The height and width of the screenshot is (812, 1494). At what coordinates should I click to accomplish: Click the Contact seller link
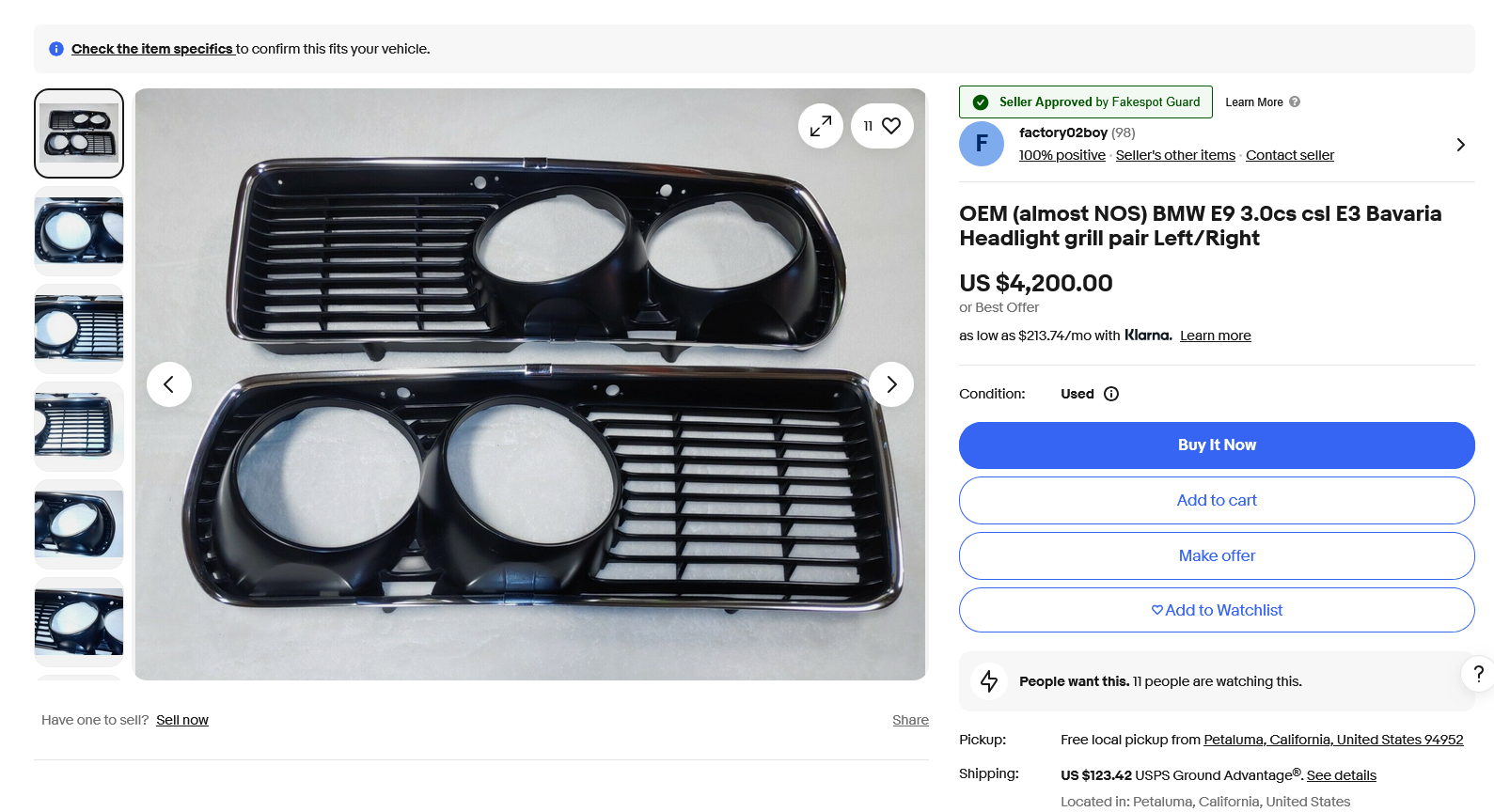coord(1289,155)
